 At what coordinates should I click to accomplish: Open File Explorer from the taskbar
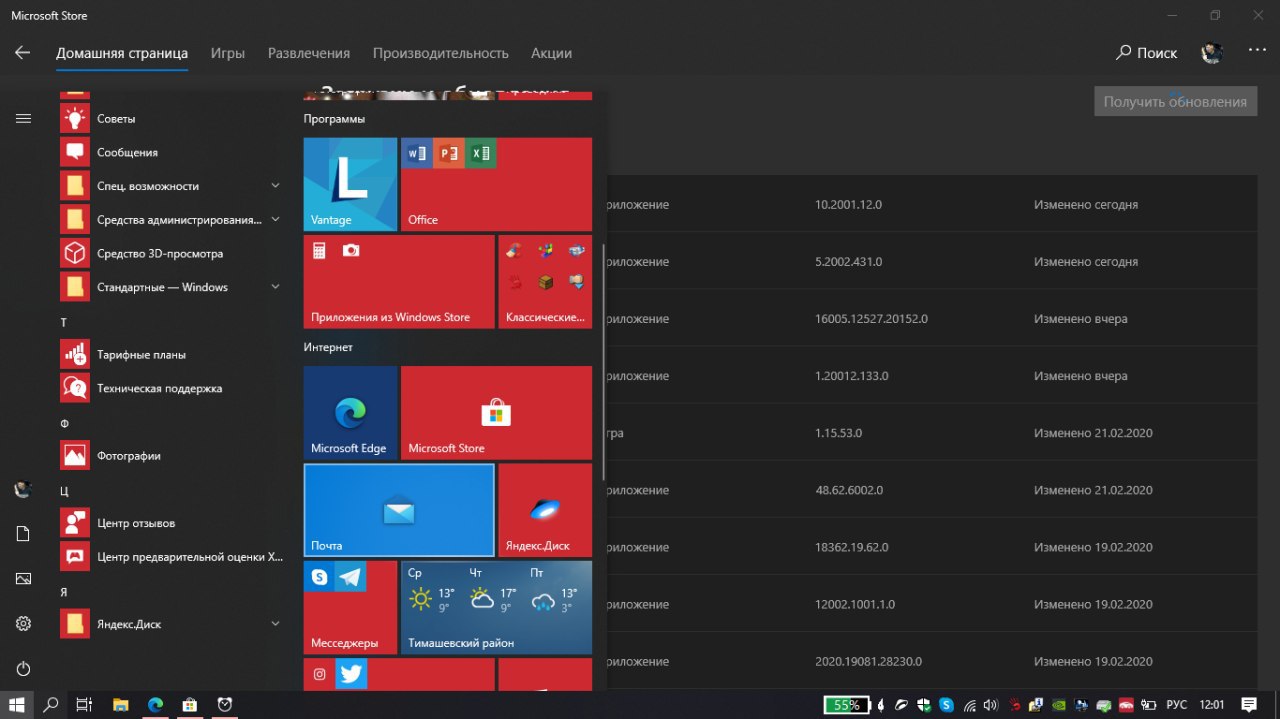(120, 705)
